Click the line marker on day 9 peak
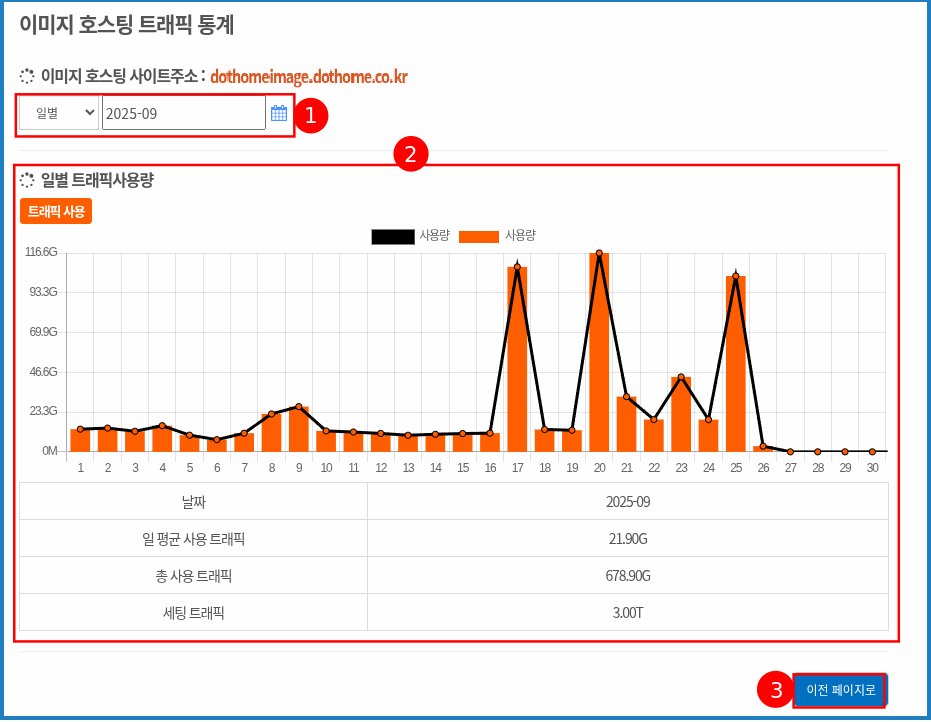931x722 pixels. click(x=299, y=408)
